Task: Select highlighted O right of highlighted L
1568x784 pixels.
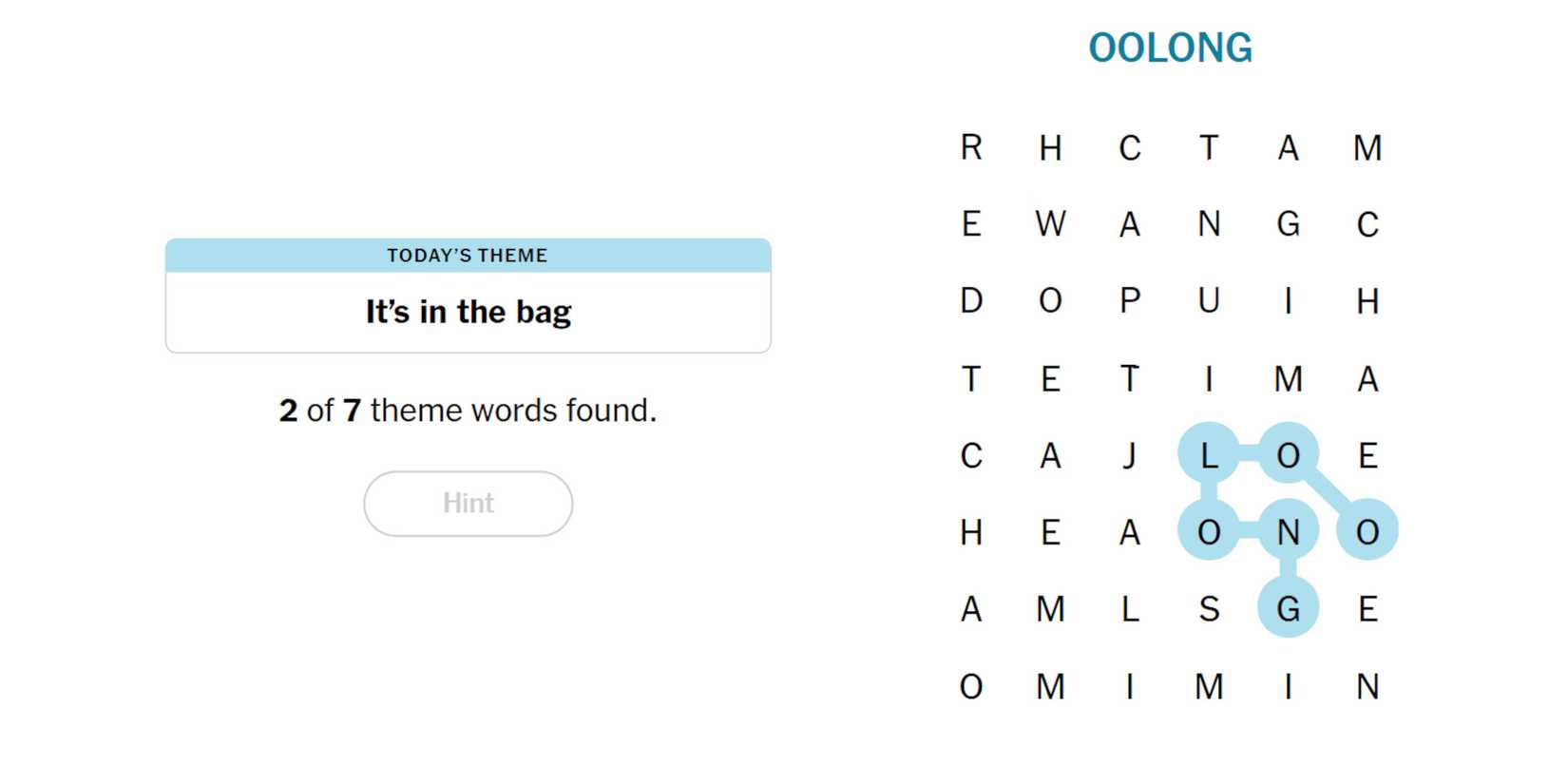Action: 1288,455
